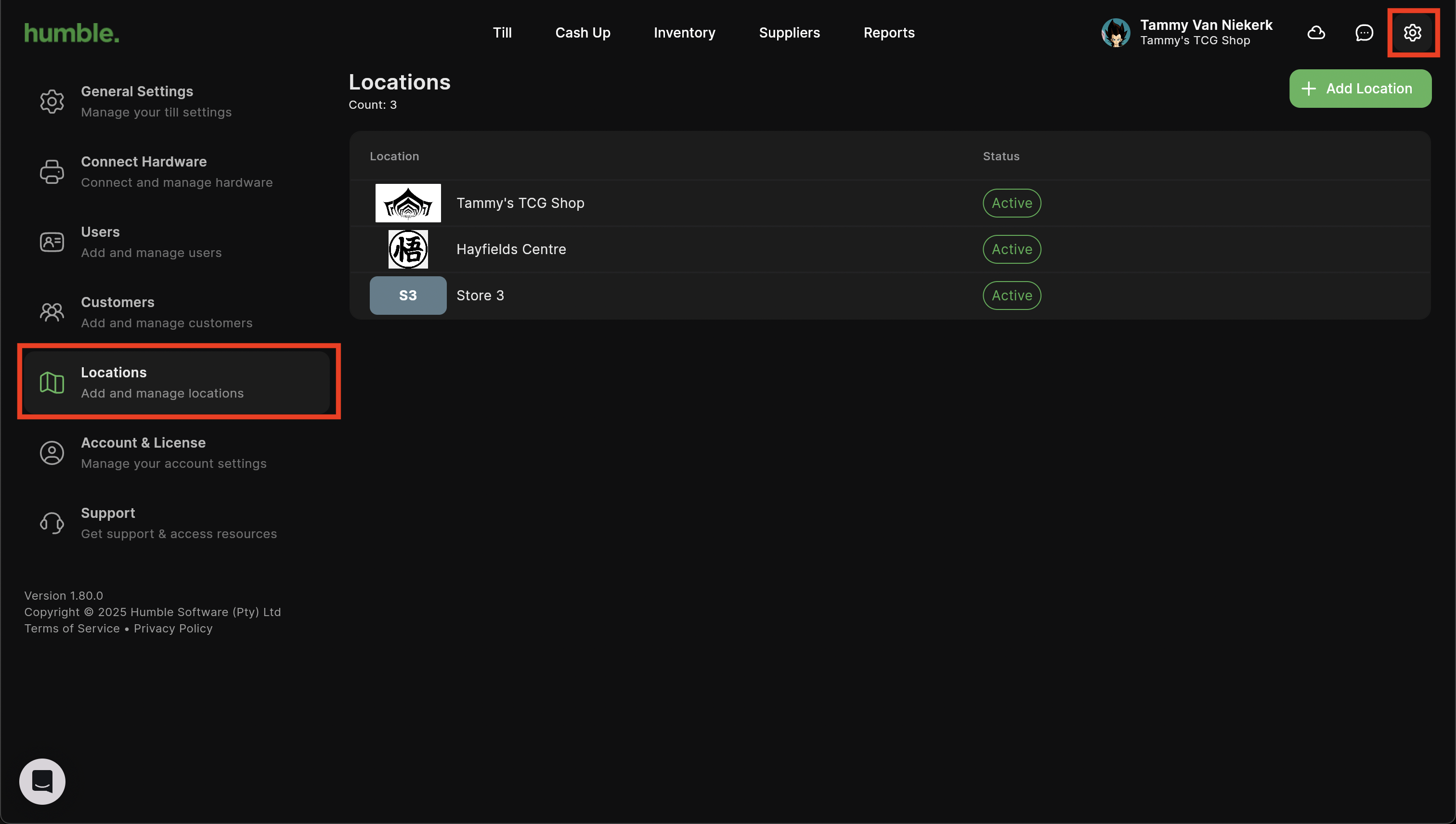Screen dimensions: 1456x824
Task: Open the Privacy Policy link
Action: (173, 628)
